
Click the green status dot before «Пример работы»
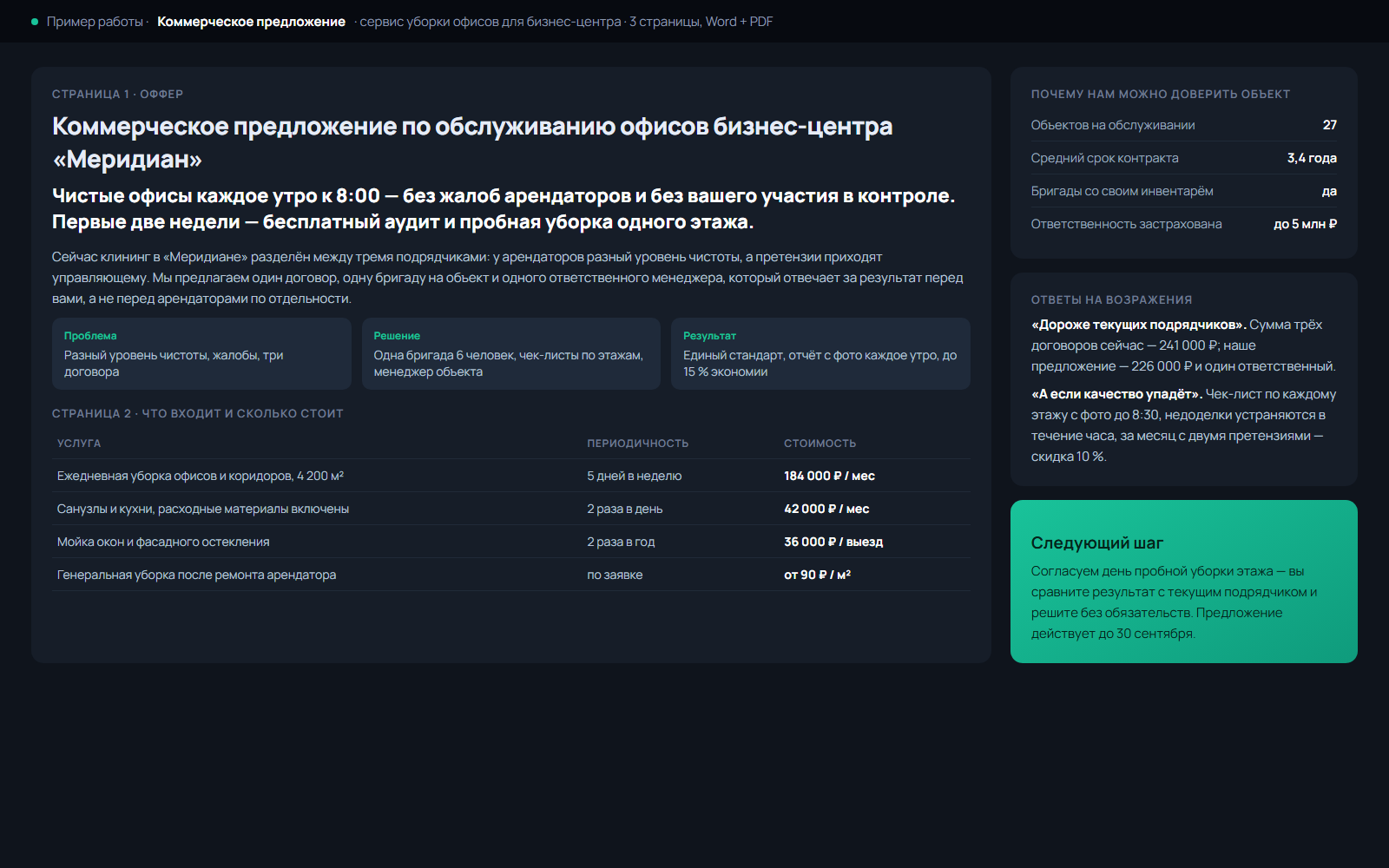point(35,22)
